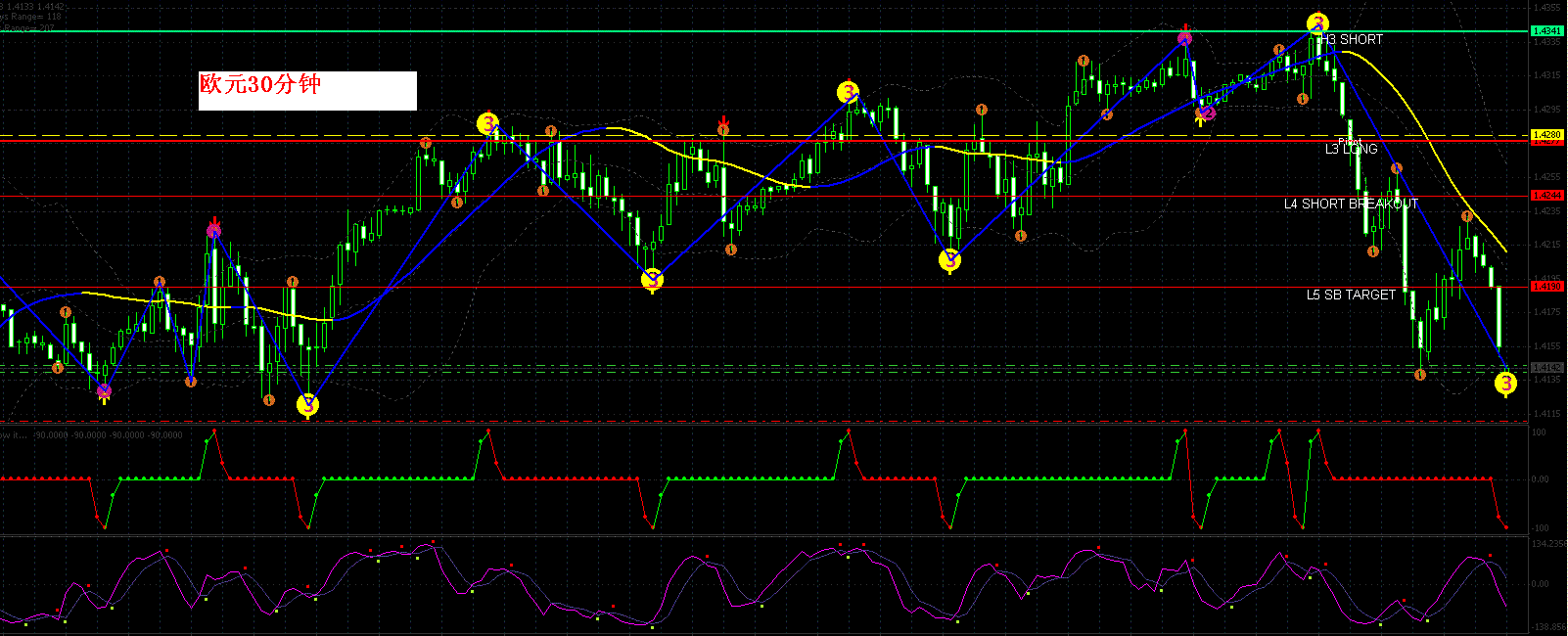Click the red 1.4190 price tag

[1547, 287]
